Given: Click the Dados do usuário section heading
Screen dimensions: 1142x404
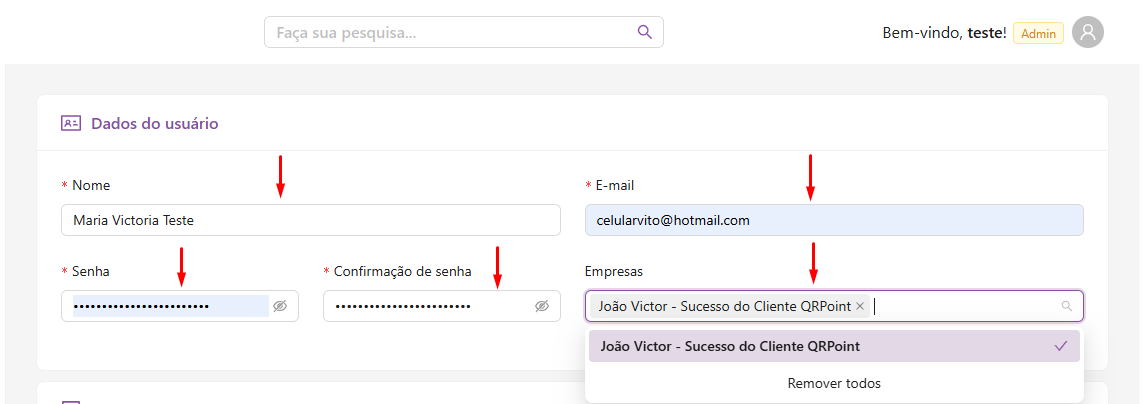Looking at the screenshot, I should pos(154,124).
